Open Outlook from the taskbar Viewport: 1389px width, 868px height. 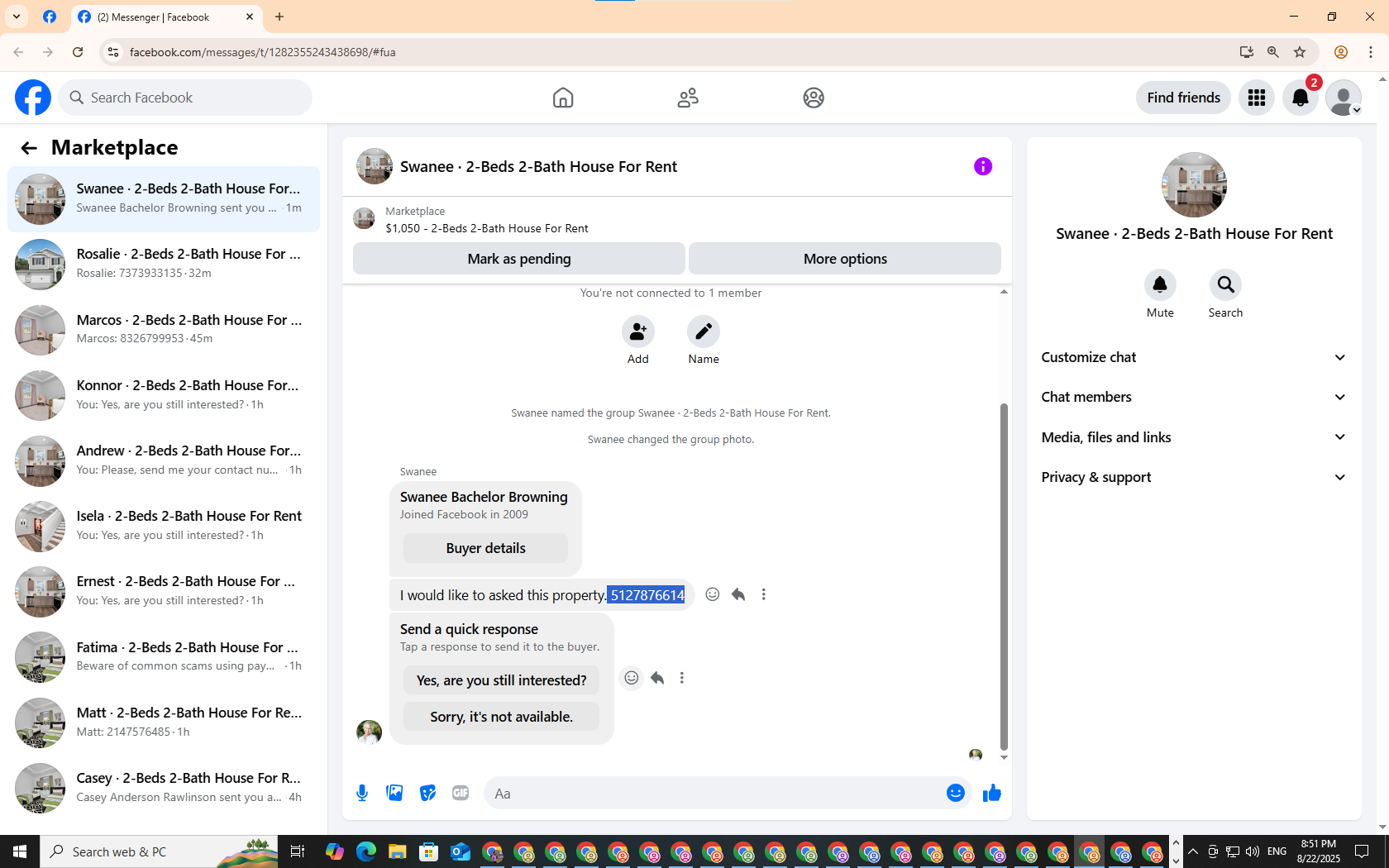[461, 851]
